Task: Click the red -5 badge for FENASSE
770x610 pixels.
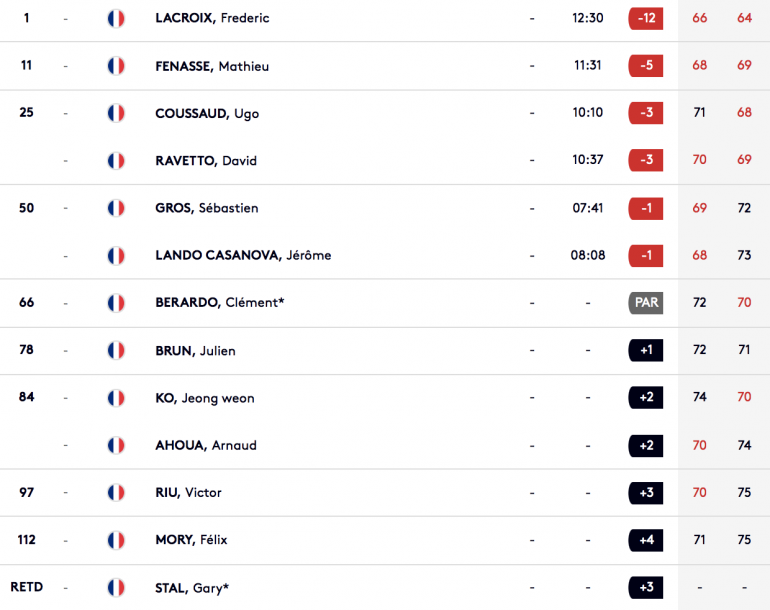Action: (646, 66)
